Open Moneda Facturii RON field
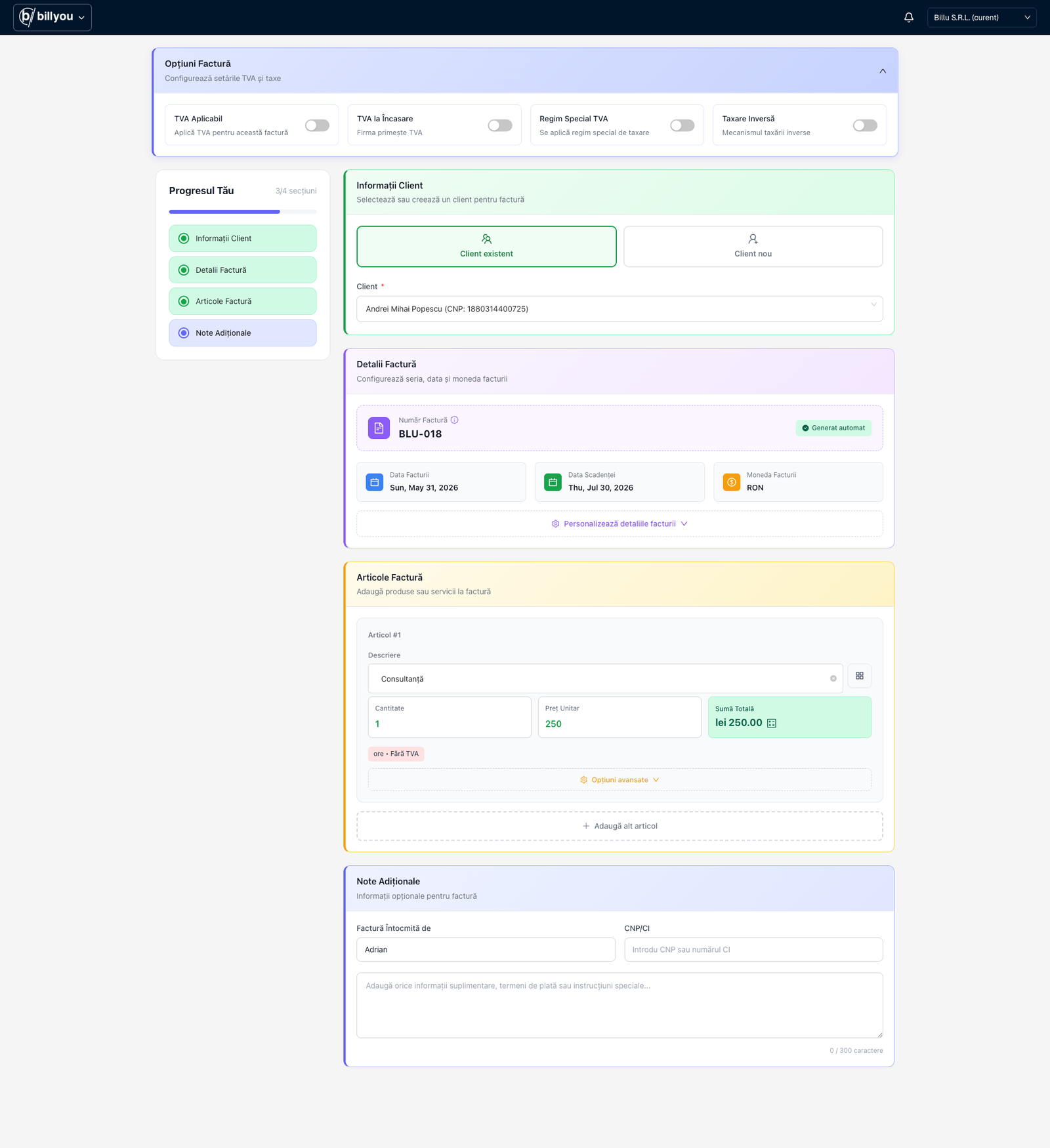Image resolution: width=1050 pixels, height=1148 pixels. [x=798, y=482]
